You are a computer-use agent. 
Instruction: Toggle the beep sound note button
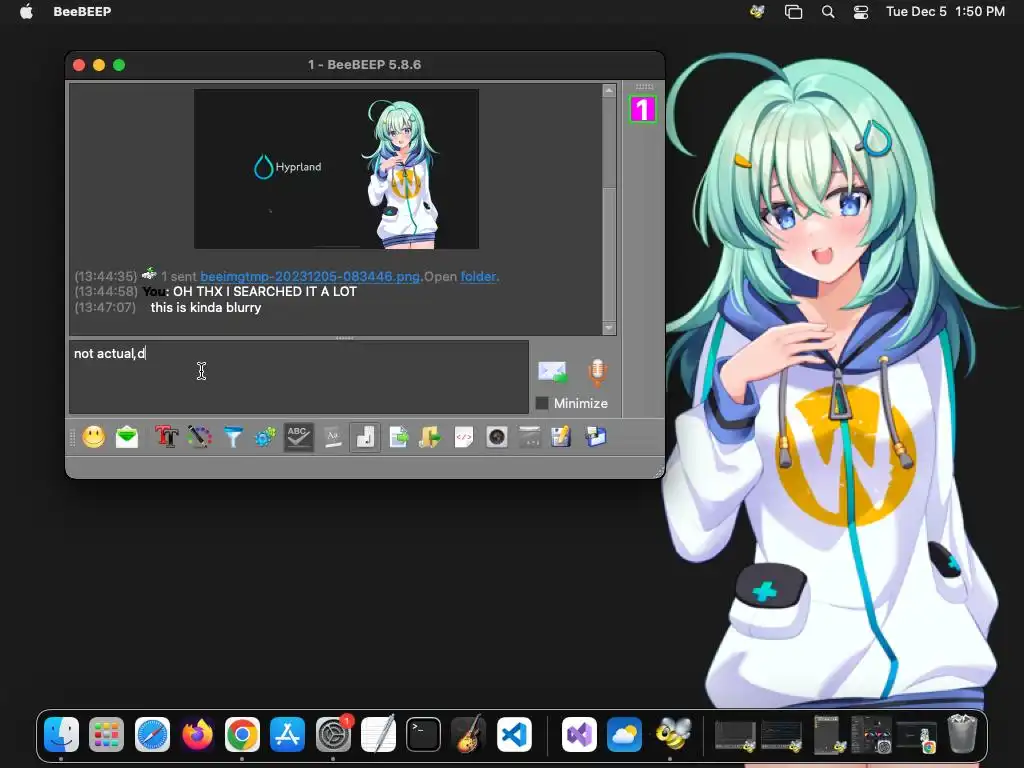tap(365, 437)
